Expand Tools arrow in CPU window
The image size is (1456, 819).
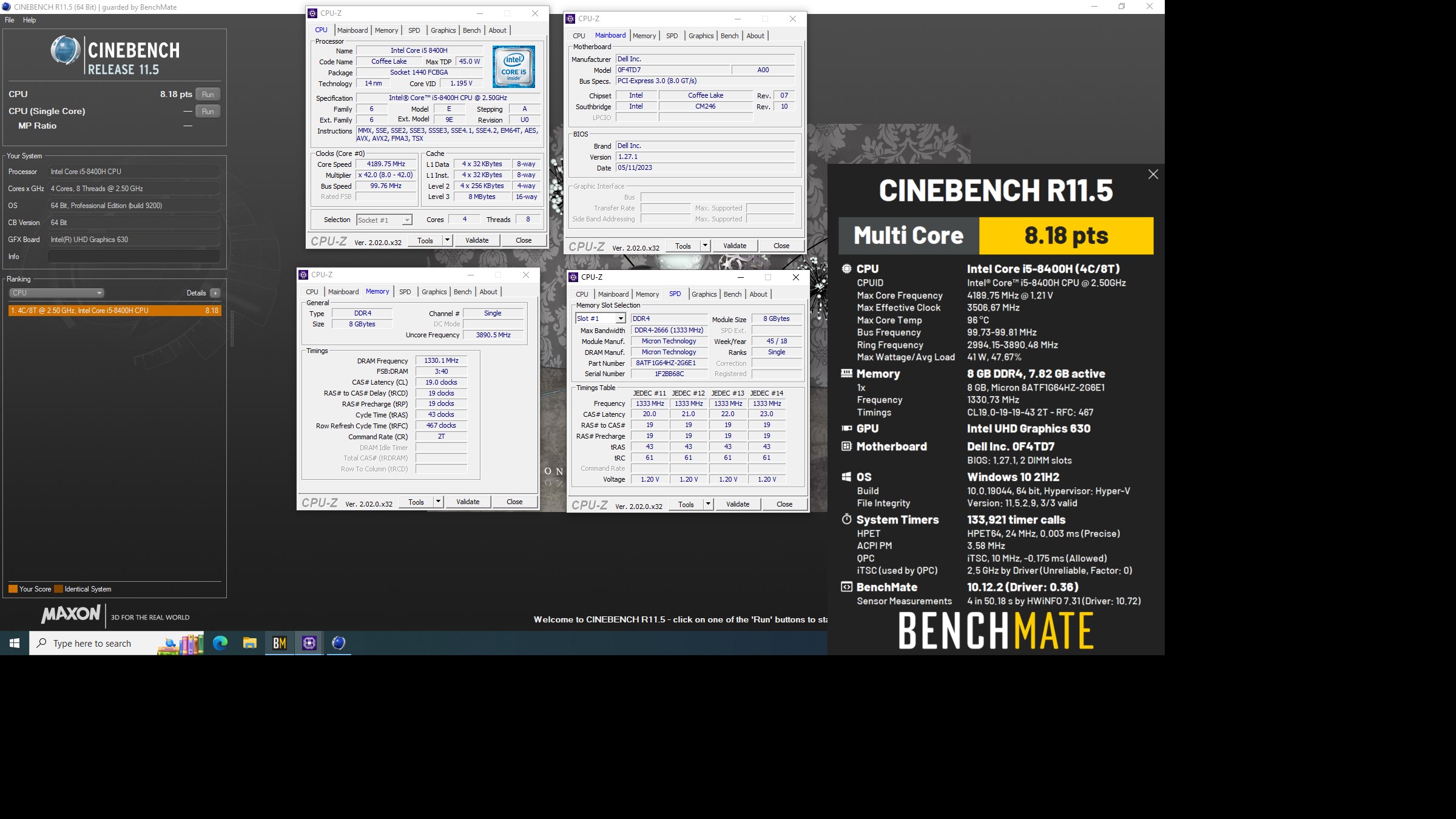pos(447,240)
